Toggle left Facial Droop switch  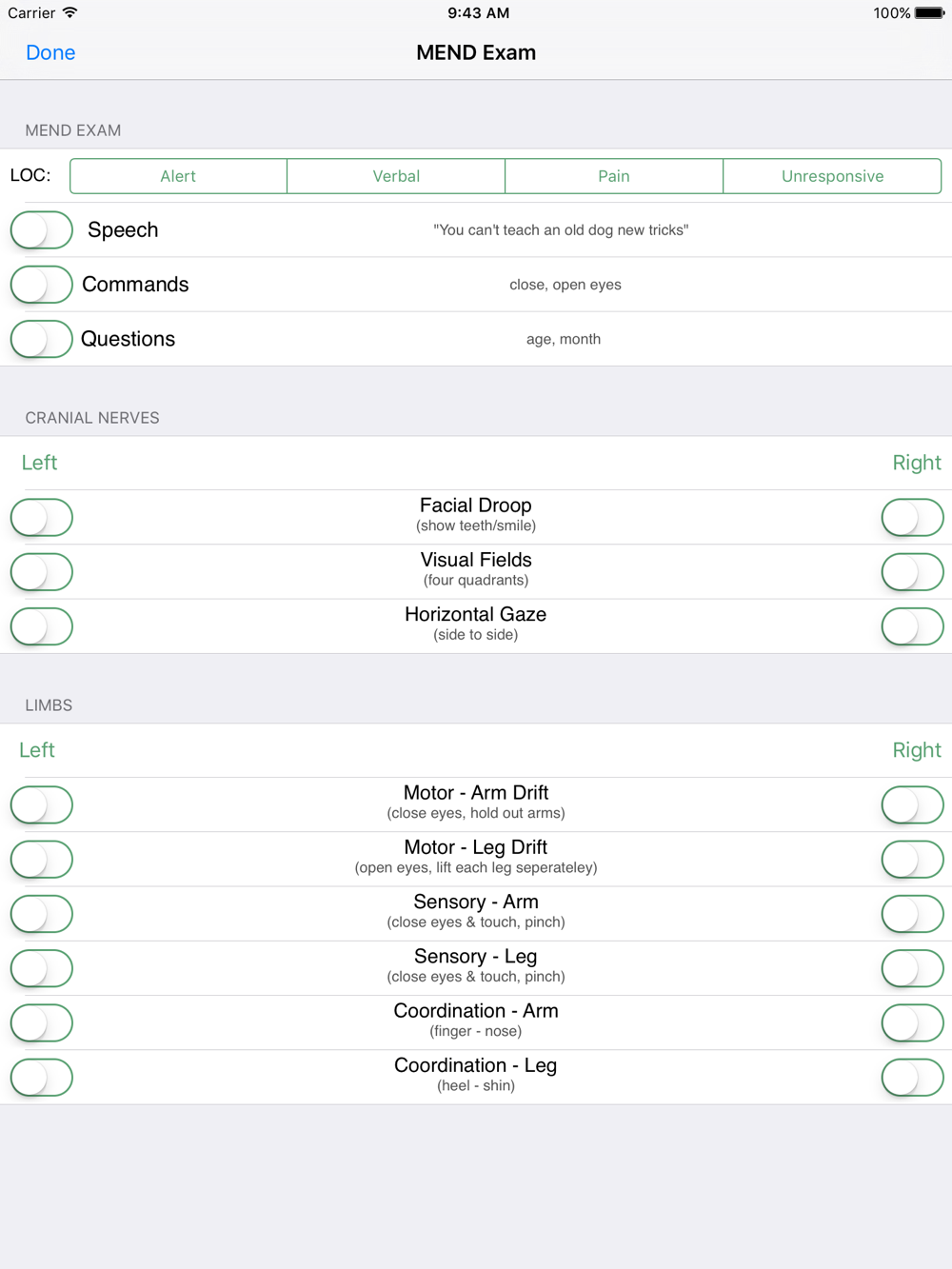[42, 518]
